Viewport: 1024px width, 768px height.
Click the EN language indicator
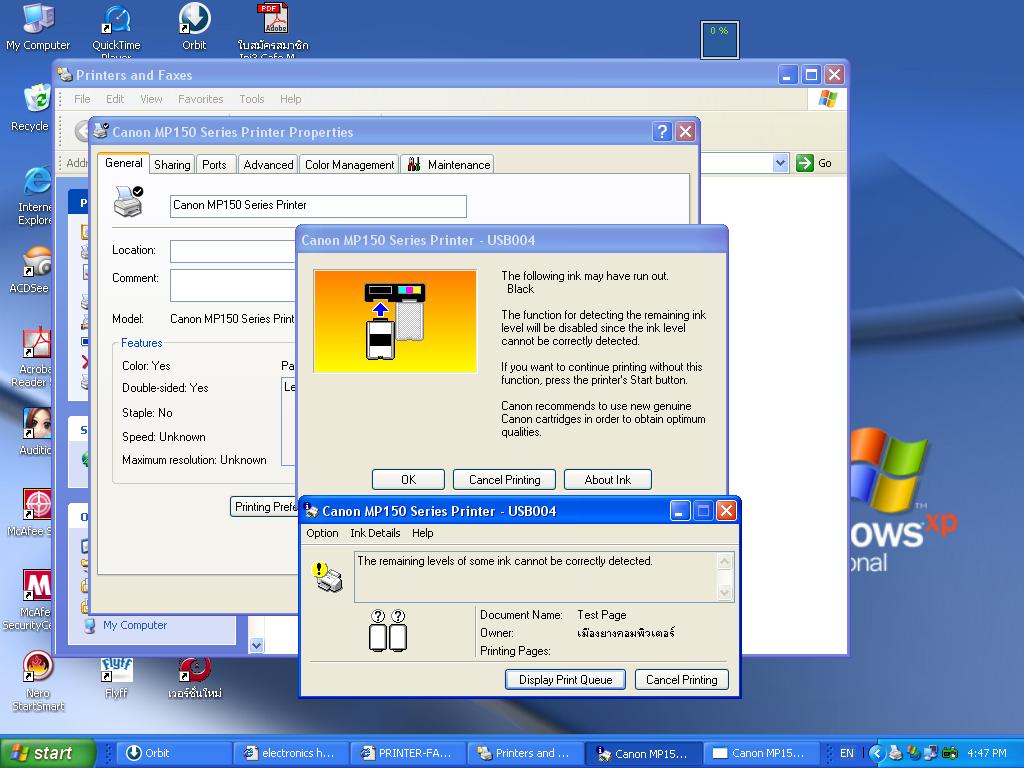846,753
